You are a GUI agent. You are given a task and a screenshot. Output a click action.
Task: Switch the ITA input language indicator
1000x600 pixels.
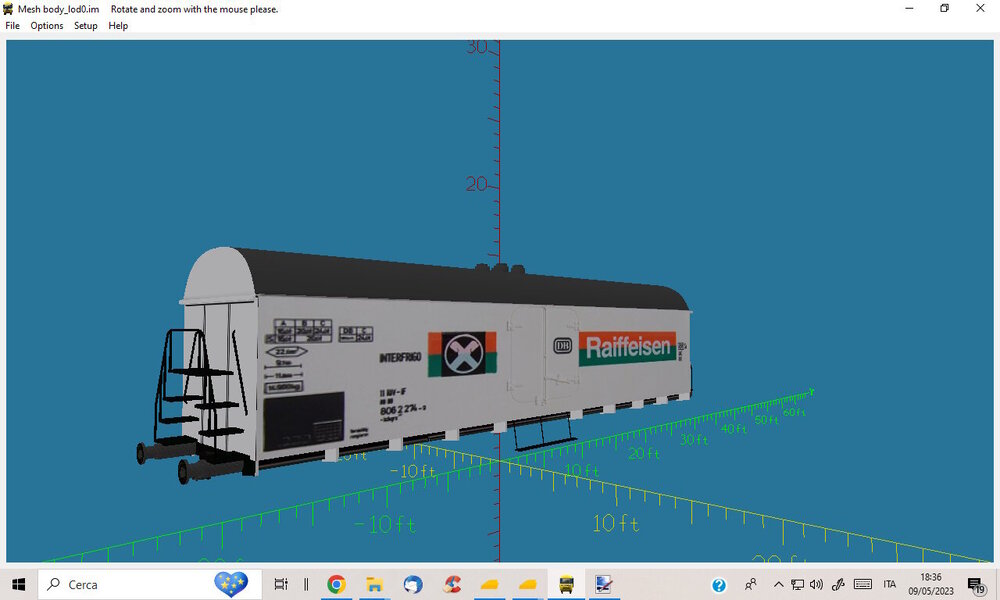pyautogui.click(x=890, y=584)
